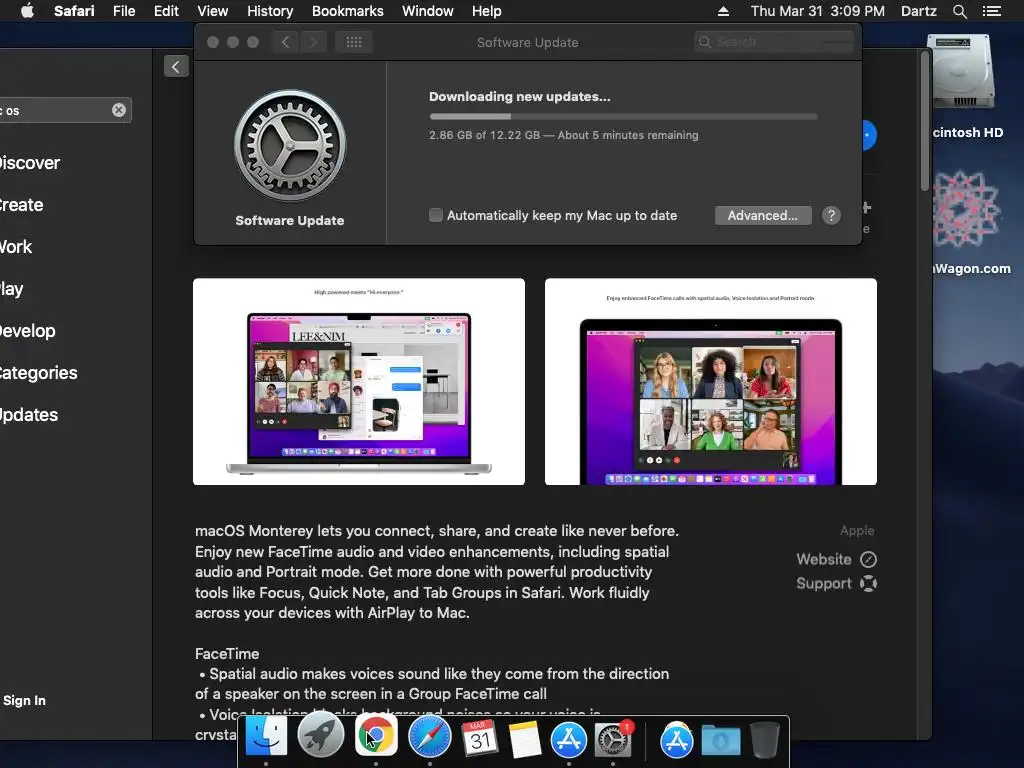Click '2.86 GB of 12.22 GB' status text

click(485, 135)
